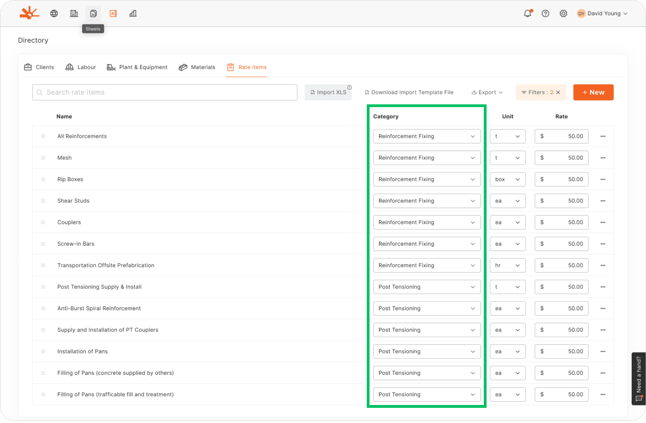Open the notifications bell
646x423 pixels.
point(528,14)
